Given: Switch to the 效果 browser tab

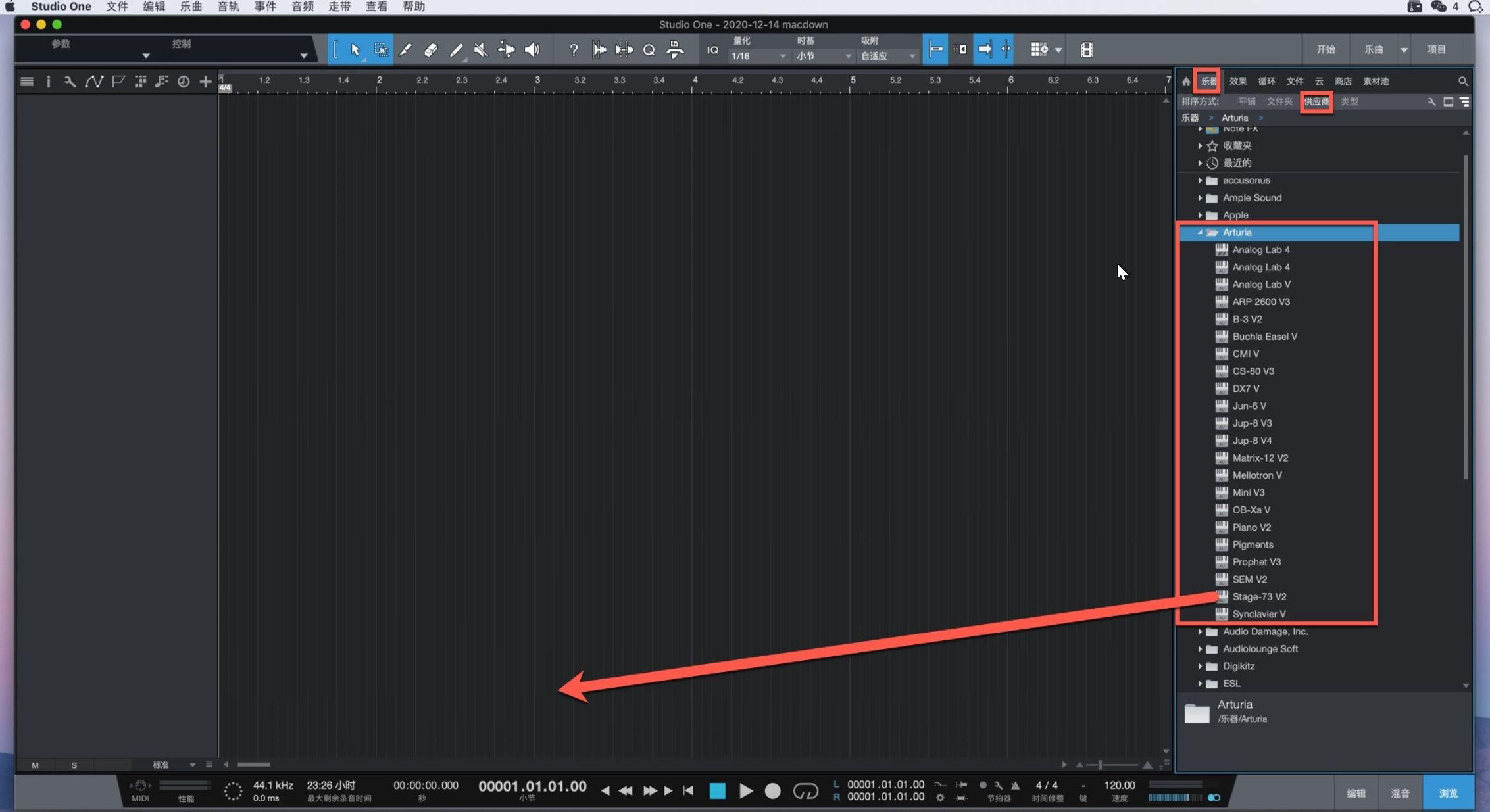Looking at the screenshot, I should click(x=1237, y=82).
